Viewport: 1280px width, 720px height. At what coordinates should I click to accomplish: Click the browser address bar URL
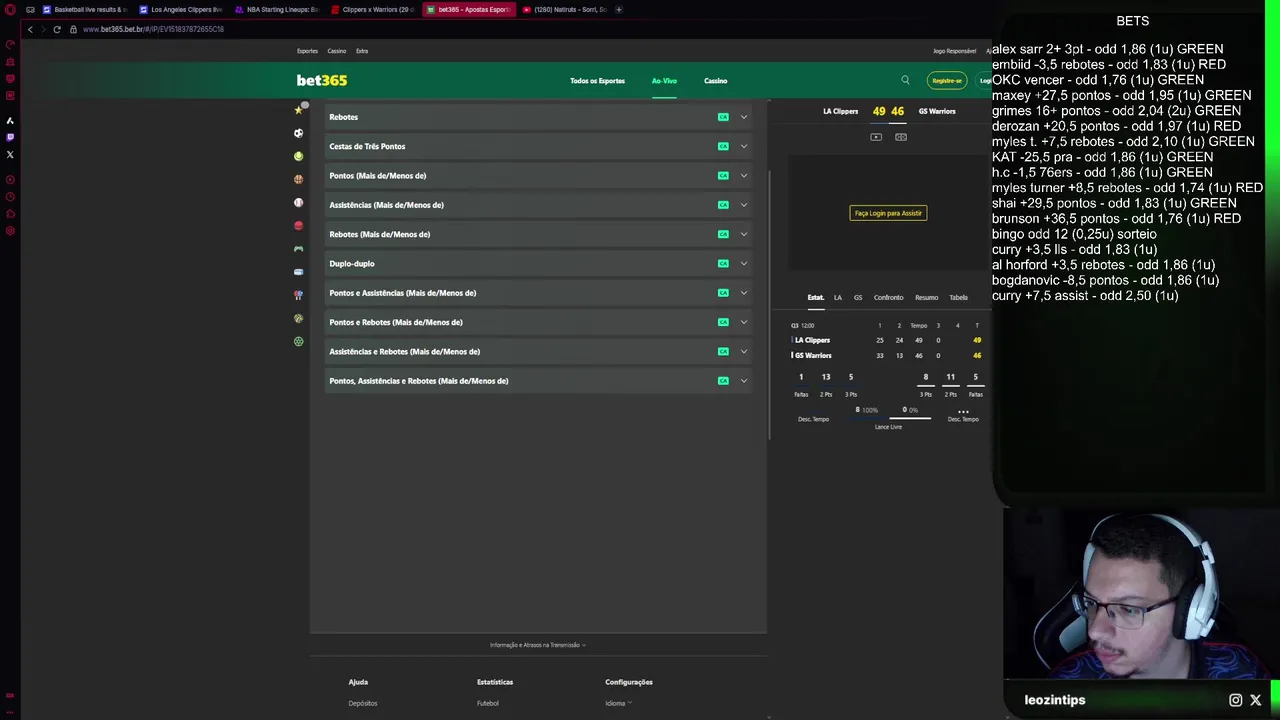(153, 29)
